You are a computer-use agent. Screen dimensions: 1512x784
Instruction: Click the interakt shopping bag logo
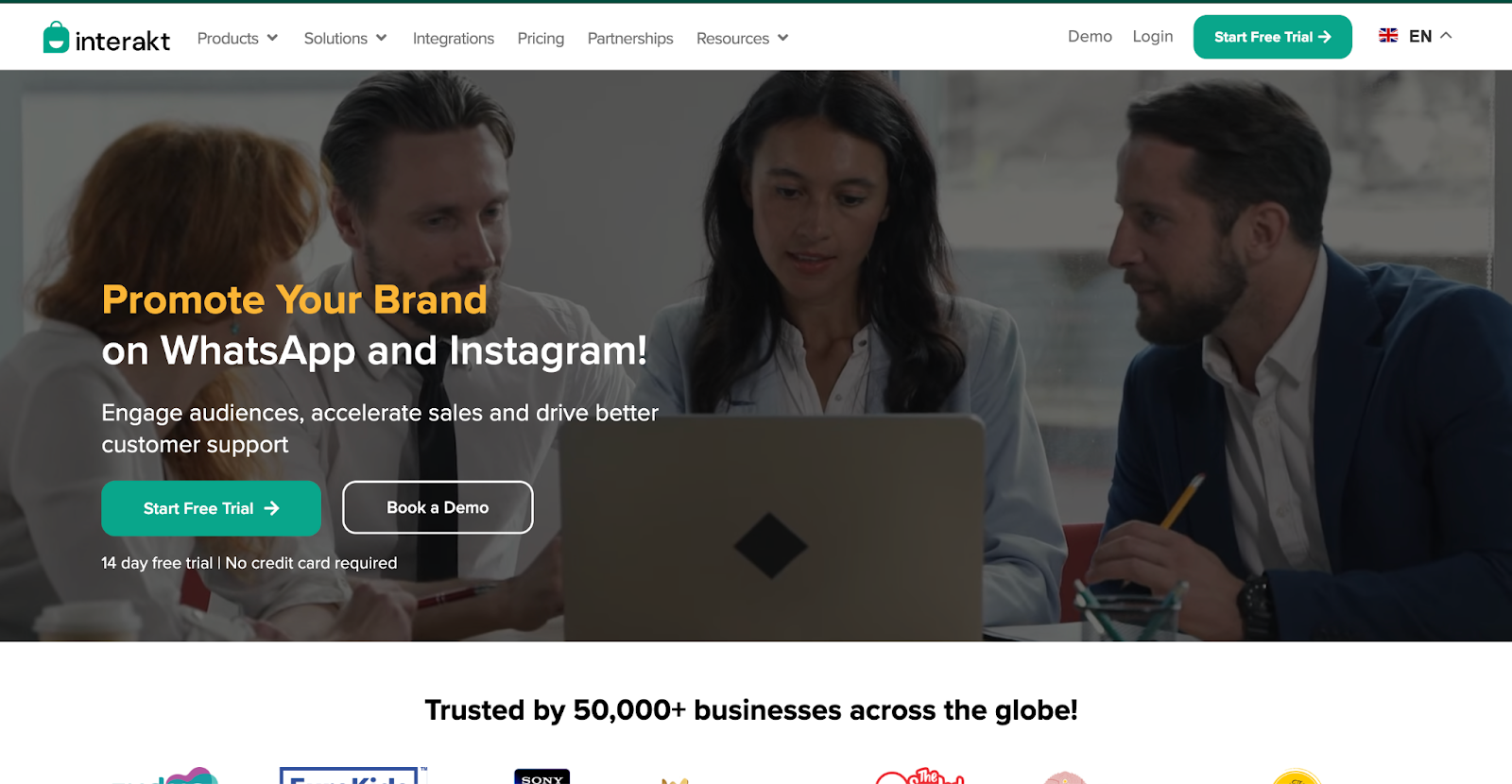[x=56, y=37]
